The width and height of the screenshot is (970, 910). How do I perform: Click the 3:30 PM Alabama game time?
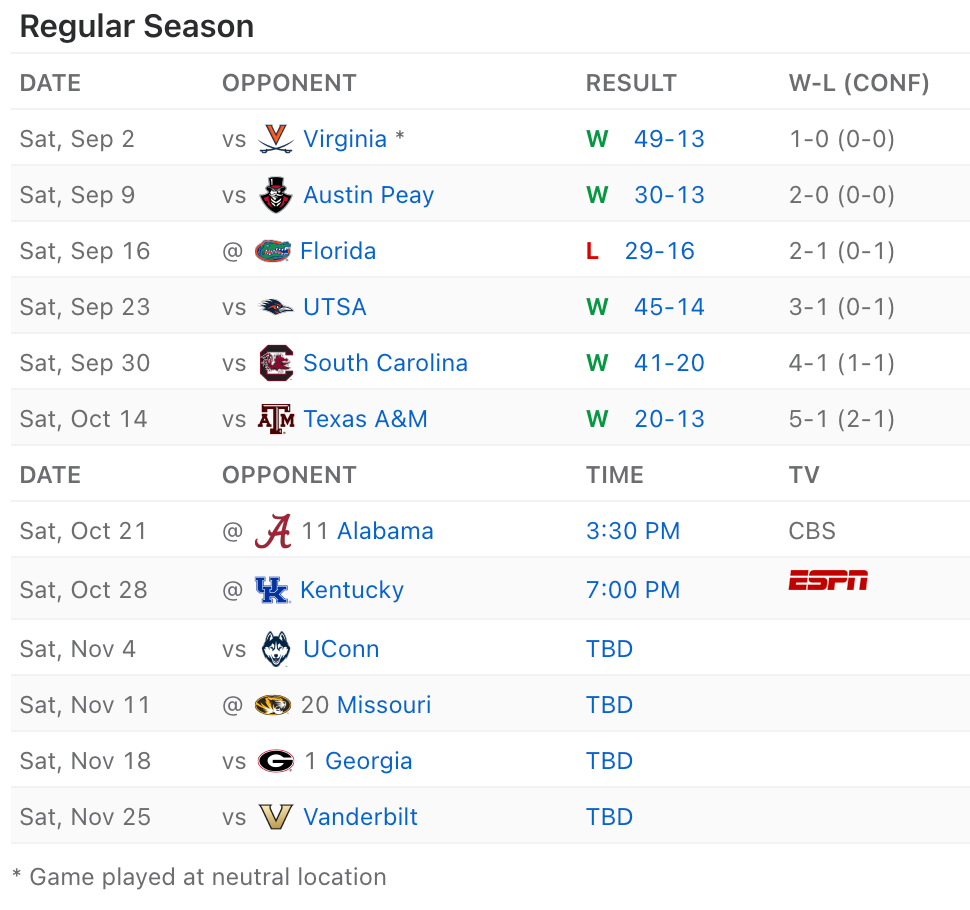click(x=633, y=530)
